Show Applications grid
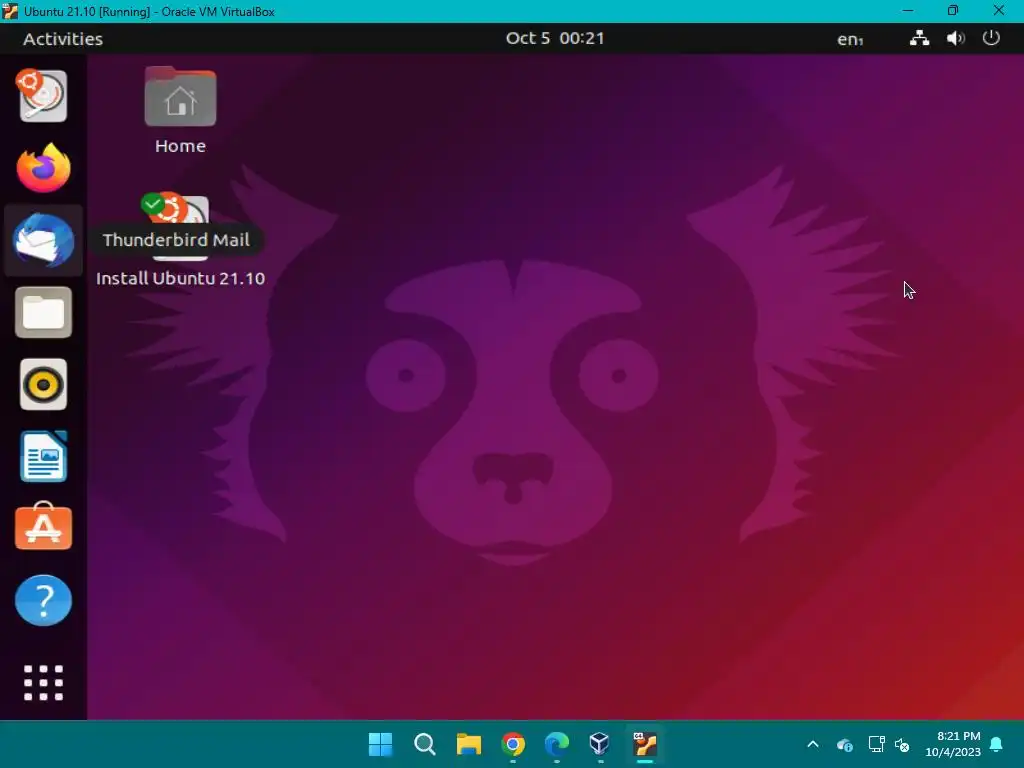This screenshot has height=768, width=1024. pos(43,682)
